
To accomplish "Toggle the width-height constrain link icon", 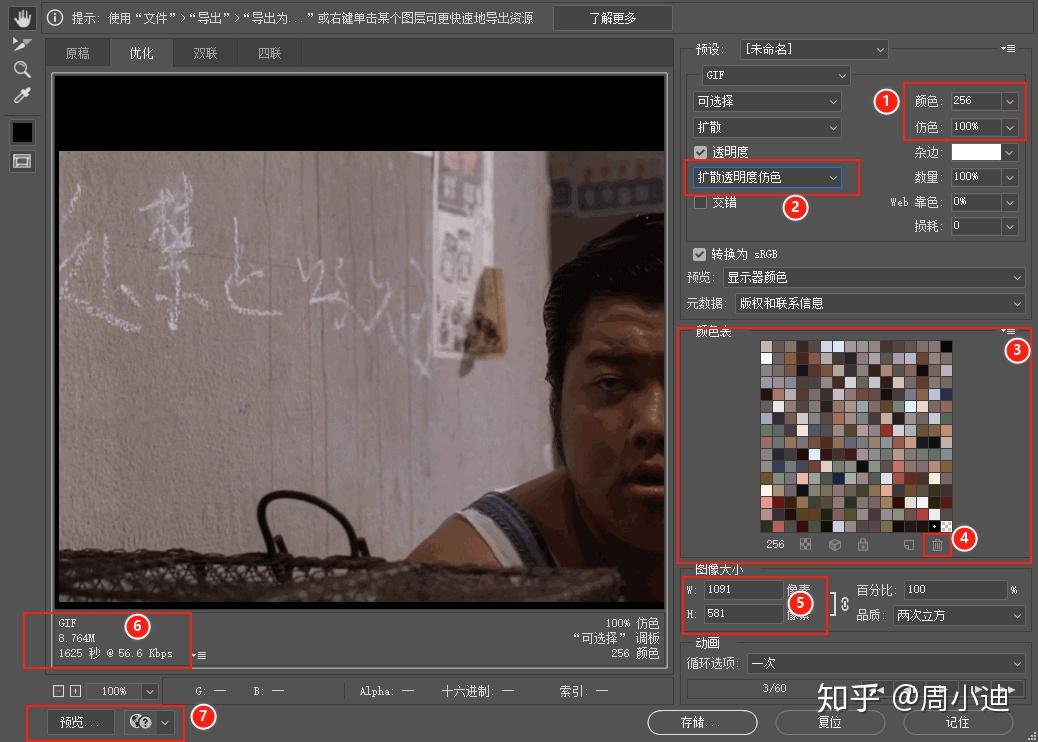I will click(x=845, y=604).
